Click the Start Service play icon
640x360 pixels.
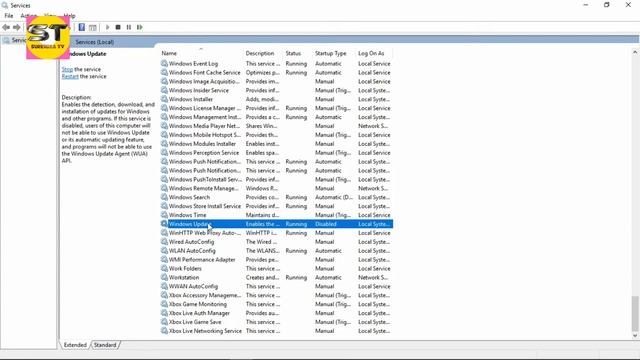(x=107, y=27)
